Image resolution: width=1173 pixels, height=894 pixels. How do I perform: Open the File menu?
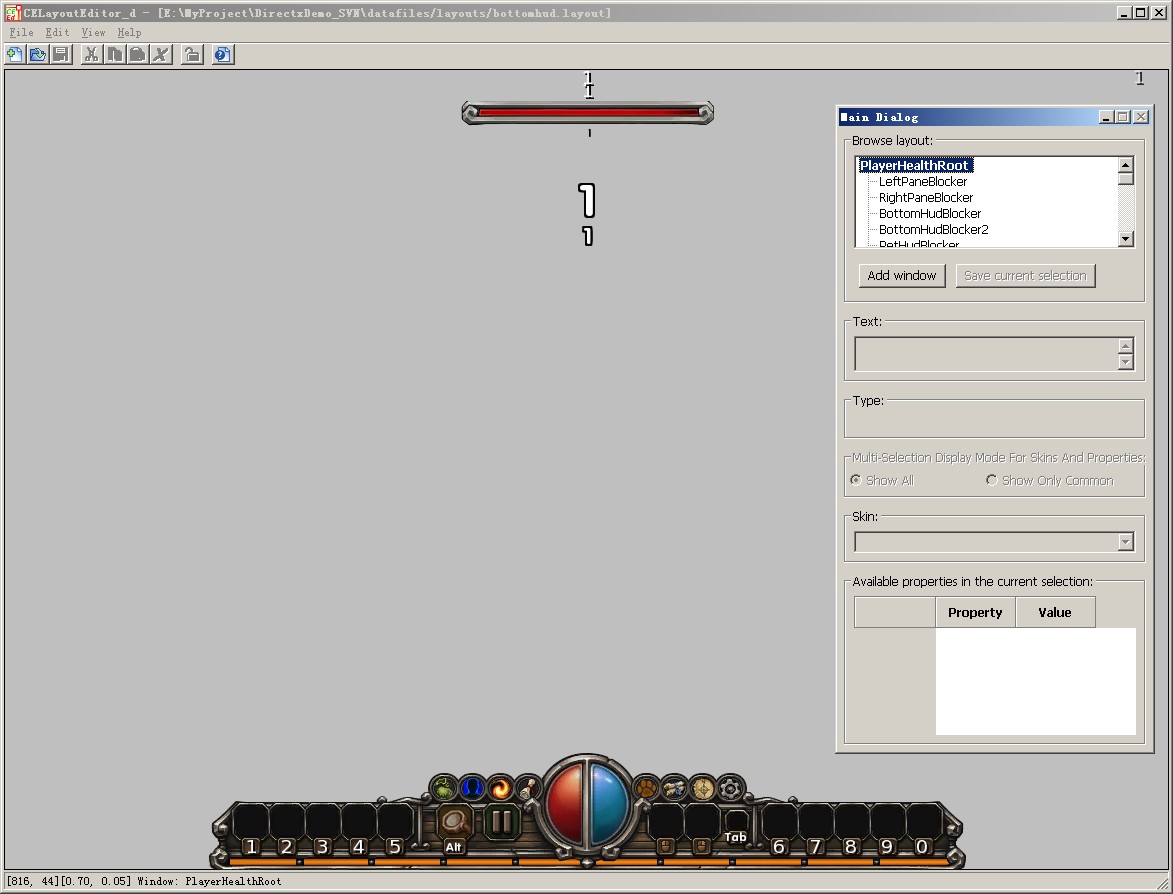point(21,32)
